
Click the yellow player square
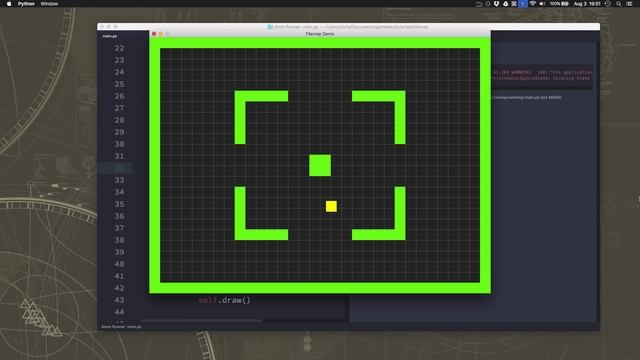[x=331, y=206]
